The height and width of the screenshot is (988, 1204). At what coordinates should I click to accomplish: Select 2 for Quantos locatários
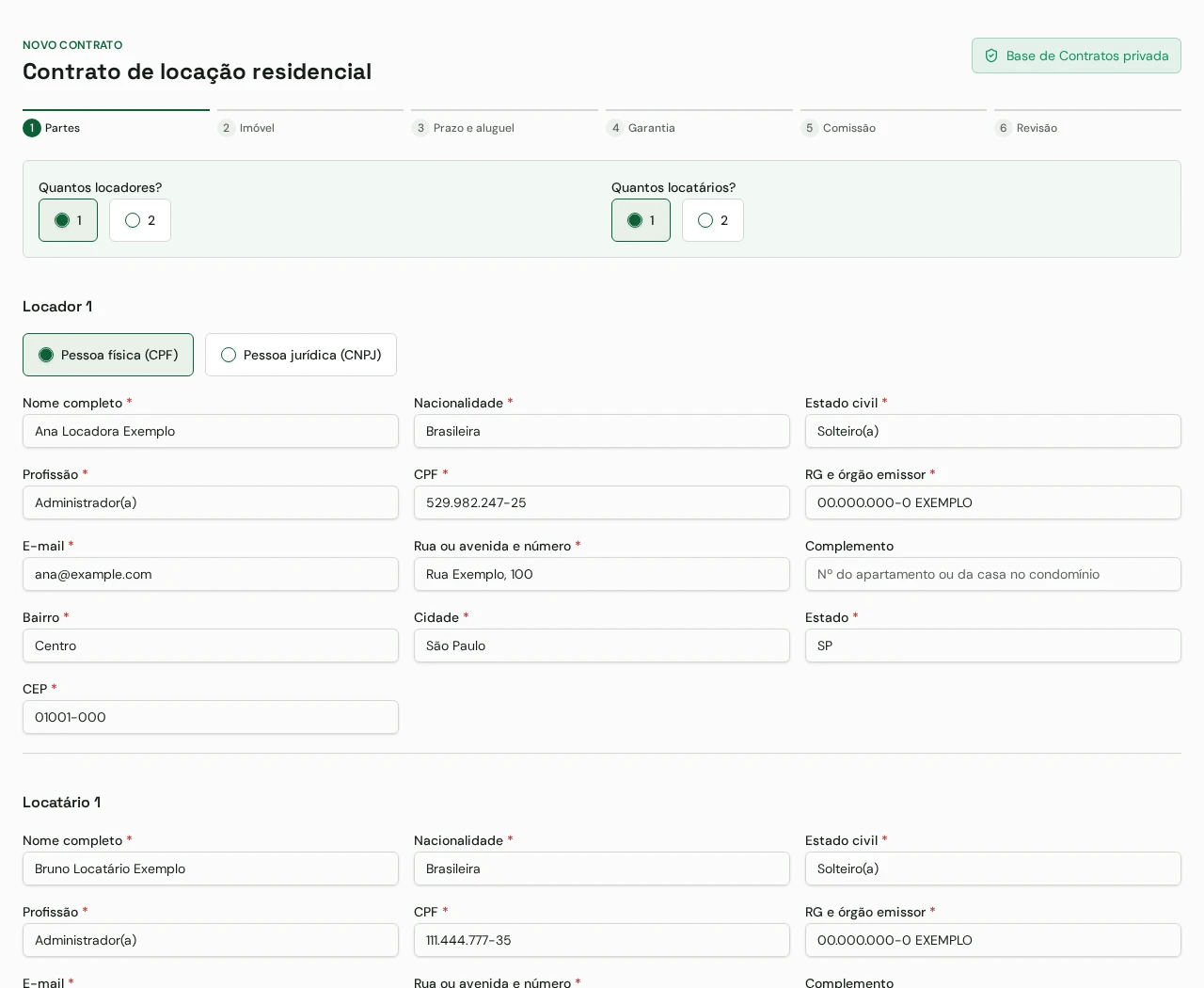point(713,220)
